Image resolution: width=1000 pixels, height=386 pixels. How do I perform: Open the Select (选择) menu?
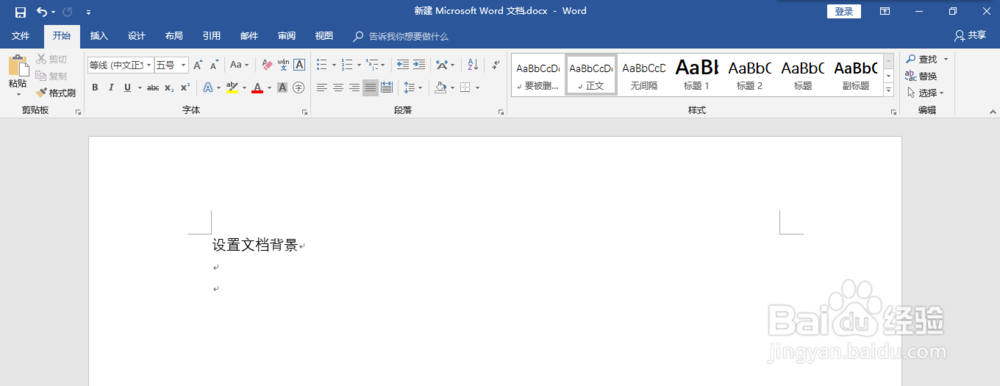click(x=925, y=93)
